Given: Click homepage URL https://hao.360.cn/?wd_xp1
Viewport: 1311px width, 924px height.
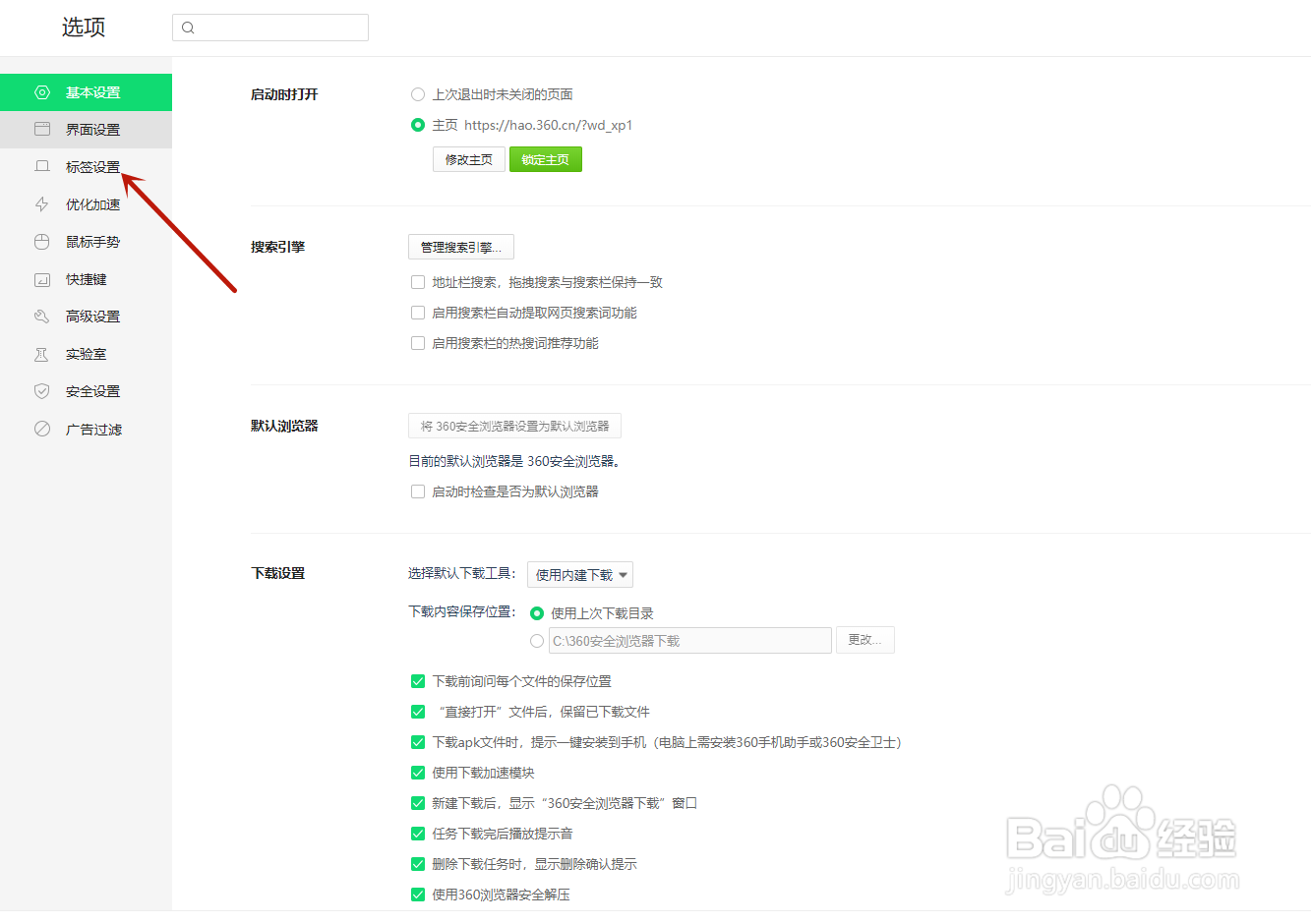Looking at the screenshot, I should pyautogui.click(x=549, y=125).
